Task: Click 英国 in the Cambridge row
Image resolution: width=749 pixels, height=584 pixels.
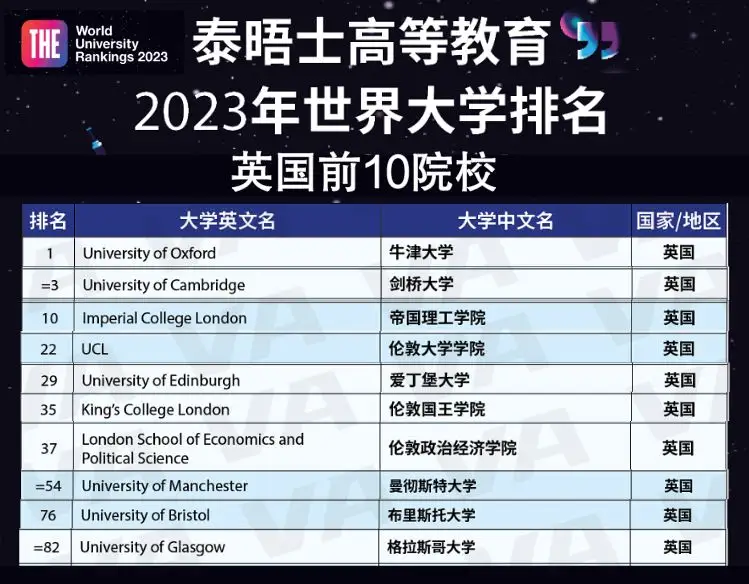Action: point(679,284)
